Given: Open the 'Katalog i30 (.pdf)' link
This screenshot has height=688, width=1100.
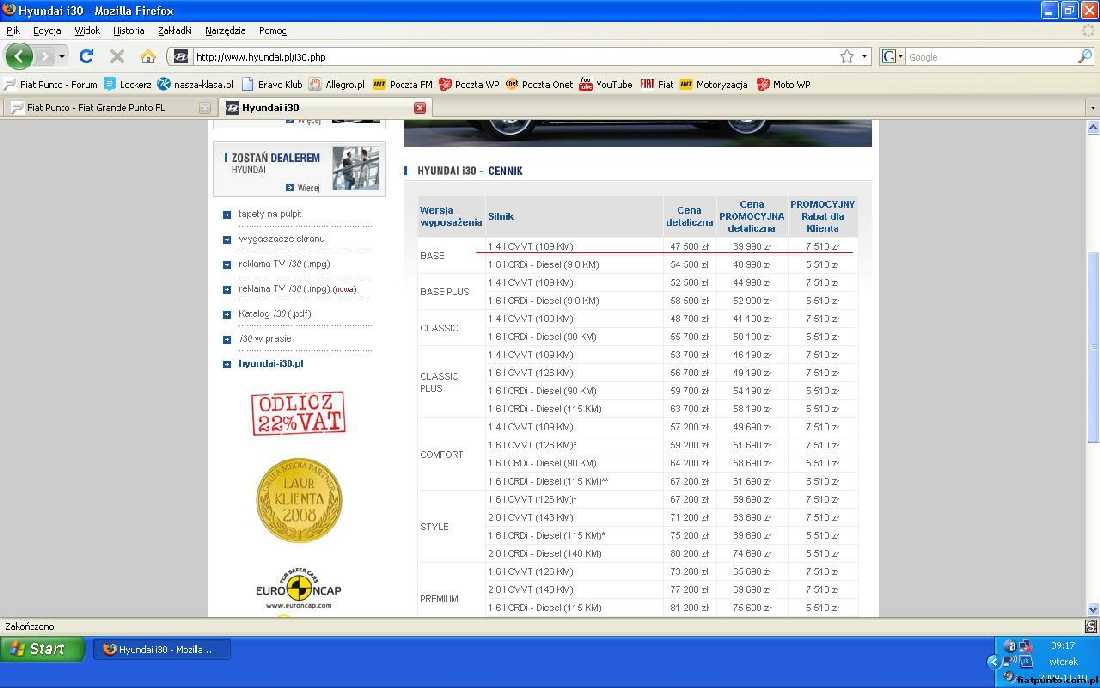Looking at the screenshot, I should [x=275, y=314].
